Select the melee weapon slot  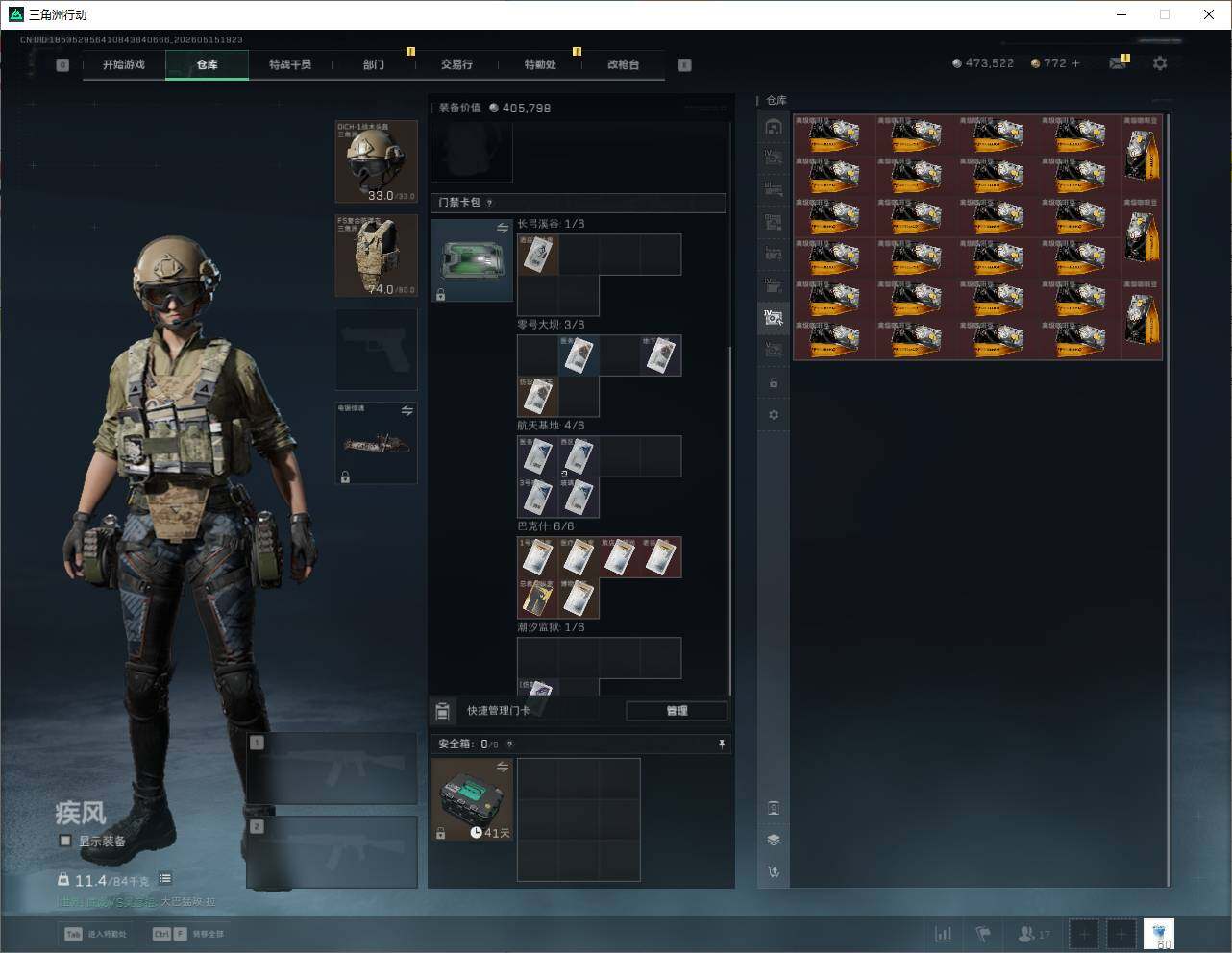tap(376, 443)
